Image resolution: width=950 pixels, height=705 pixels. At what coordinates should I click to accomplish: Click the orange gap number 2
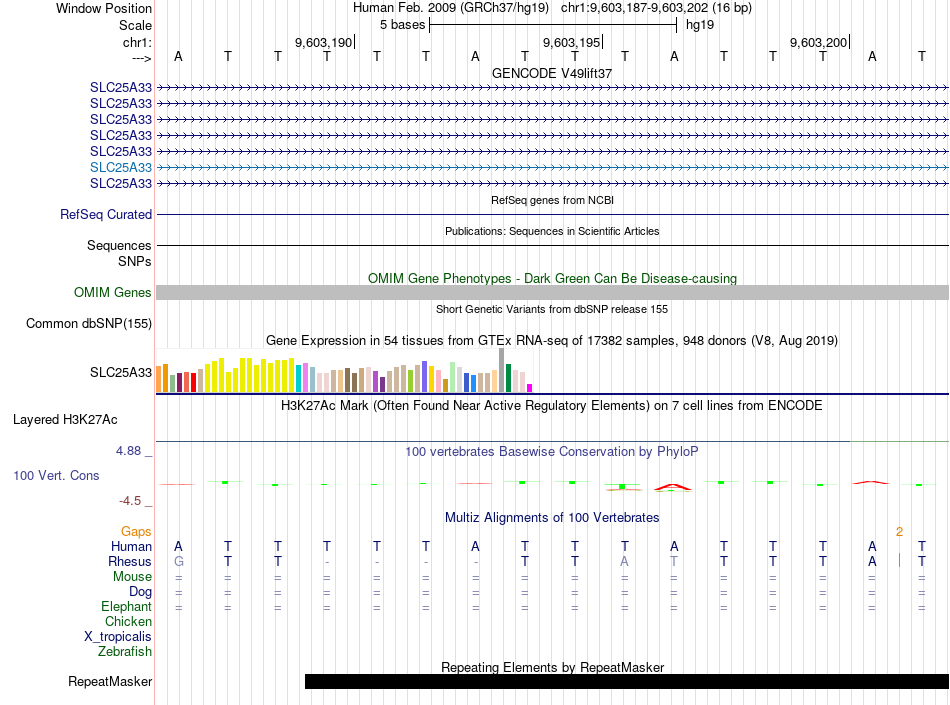click(x=899, y=531)
